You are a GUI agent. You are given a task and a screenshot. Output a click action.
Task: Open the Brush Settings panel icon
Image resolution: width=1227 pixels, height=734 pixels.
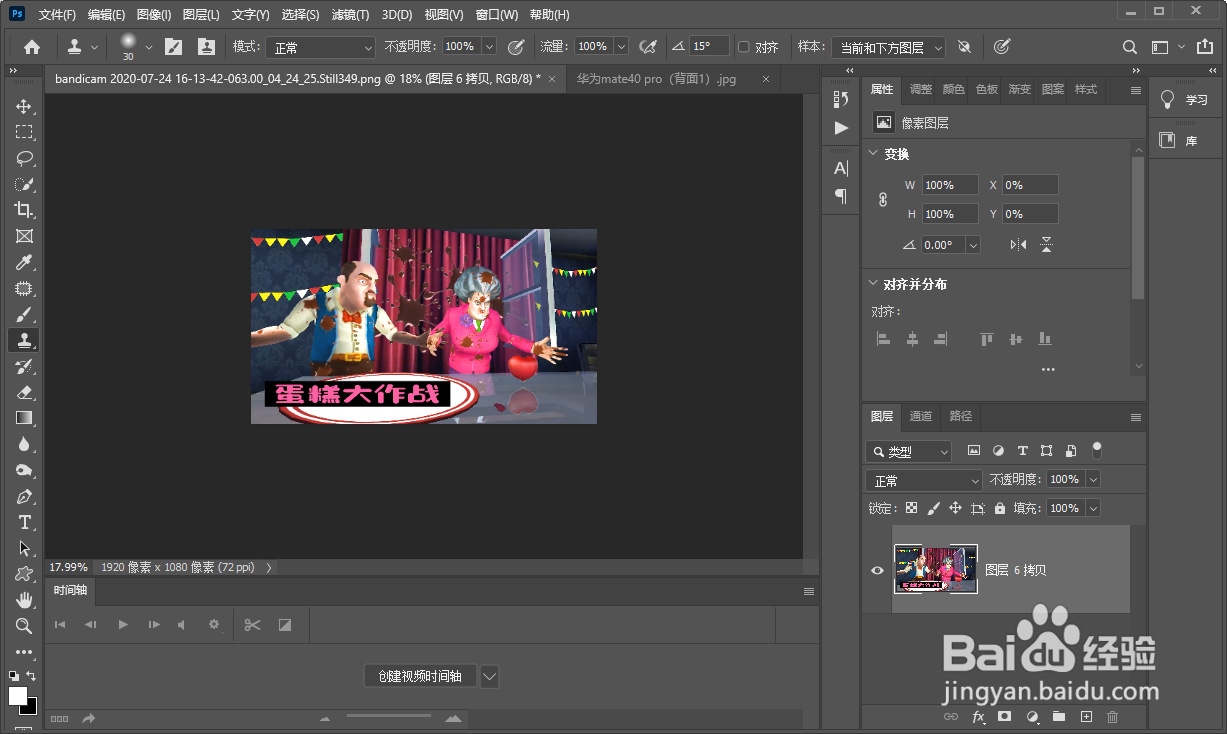(x=173, y=47)
